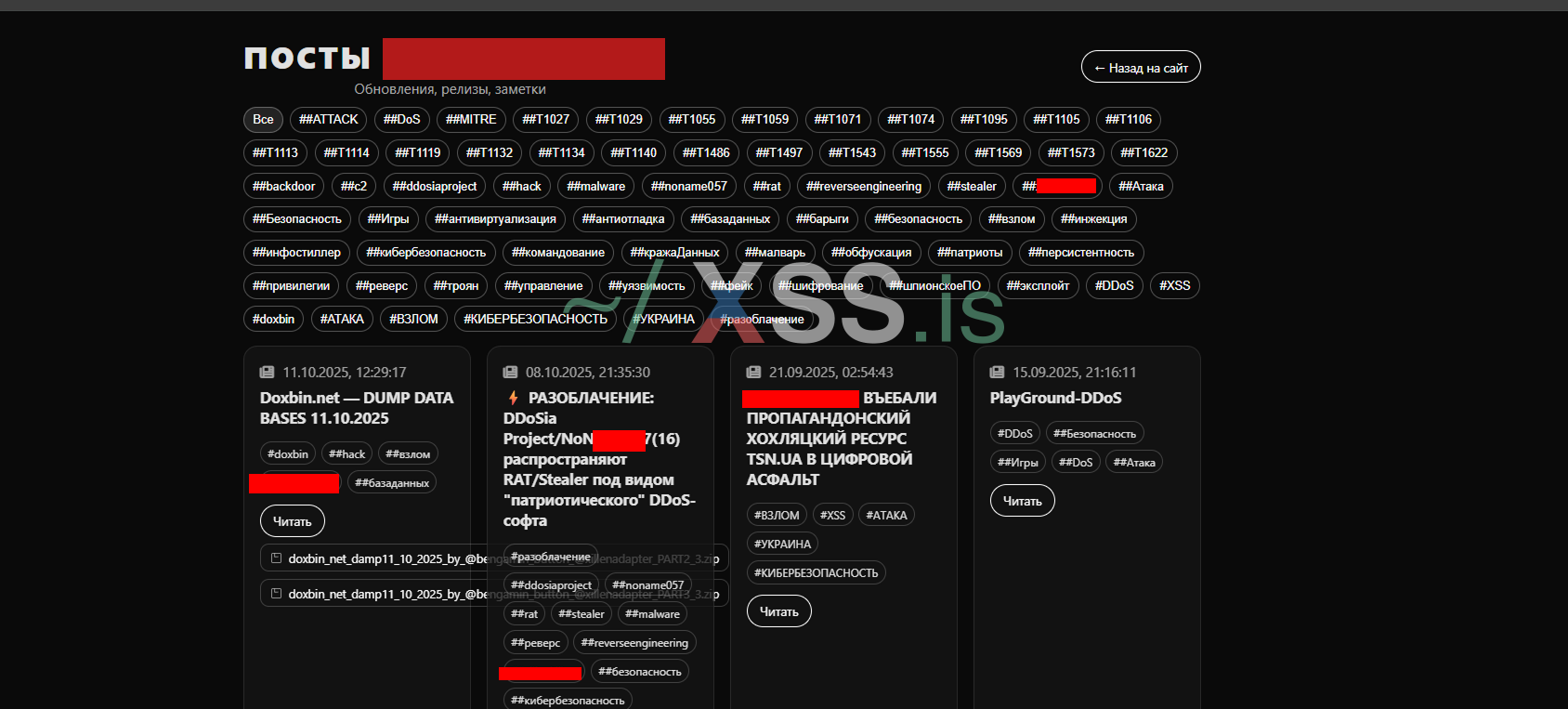Click the title "Doxbin.net — DUMP DATA BASES 11.10.2025"
This screenshot has width=1568, height=709.
pos(357,408)
